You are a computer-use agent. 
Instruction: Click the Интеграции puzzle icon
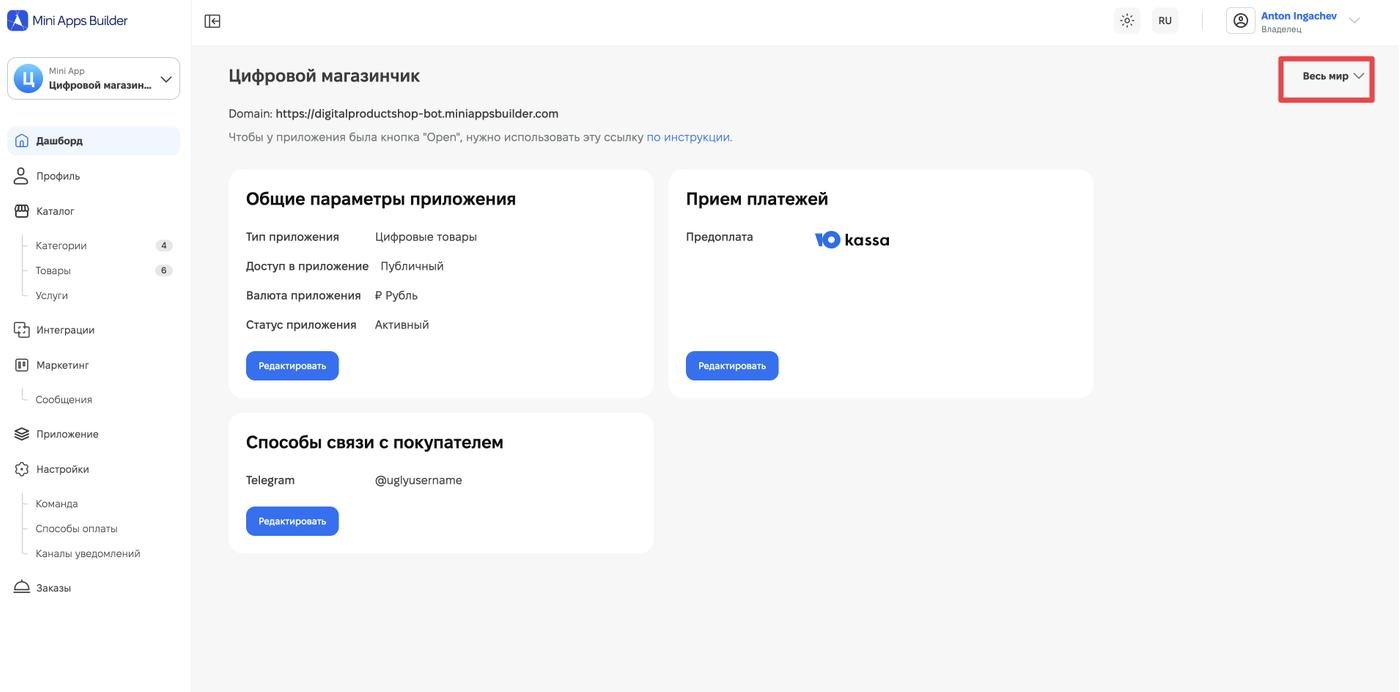[x=21, y=330]
